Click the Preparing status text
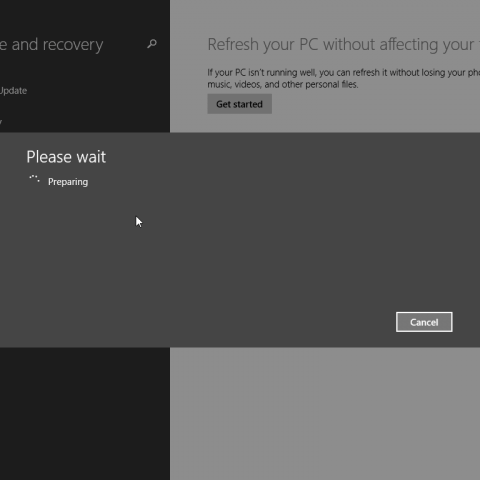This screenshot has height=480, width=480. tap(68, 182)
